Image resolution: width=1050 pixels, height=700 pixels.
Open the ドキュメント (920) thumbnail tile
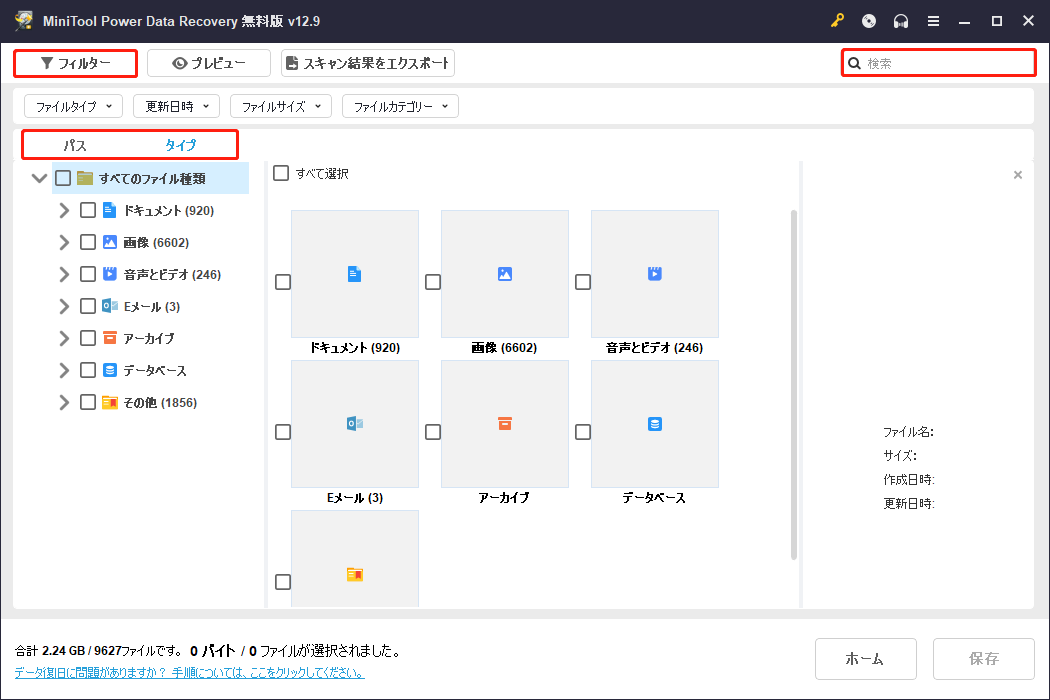pos(355,274)
